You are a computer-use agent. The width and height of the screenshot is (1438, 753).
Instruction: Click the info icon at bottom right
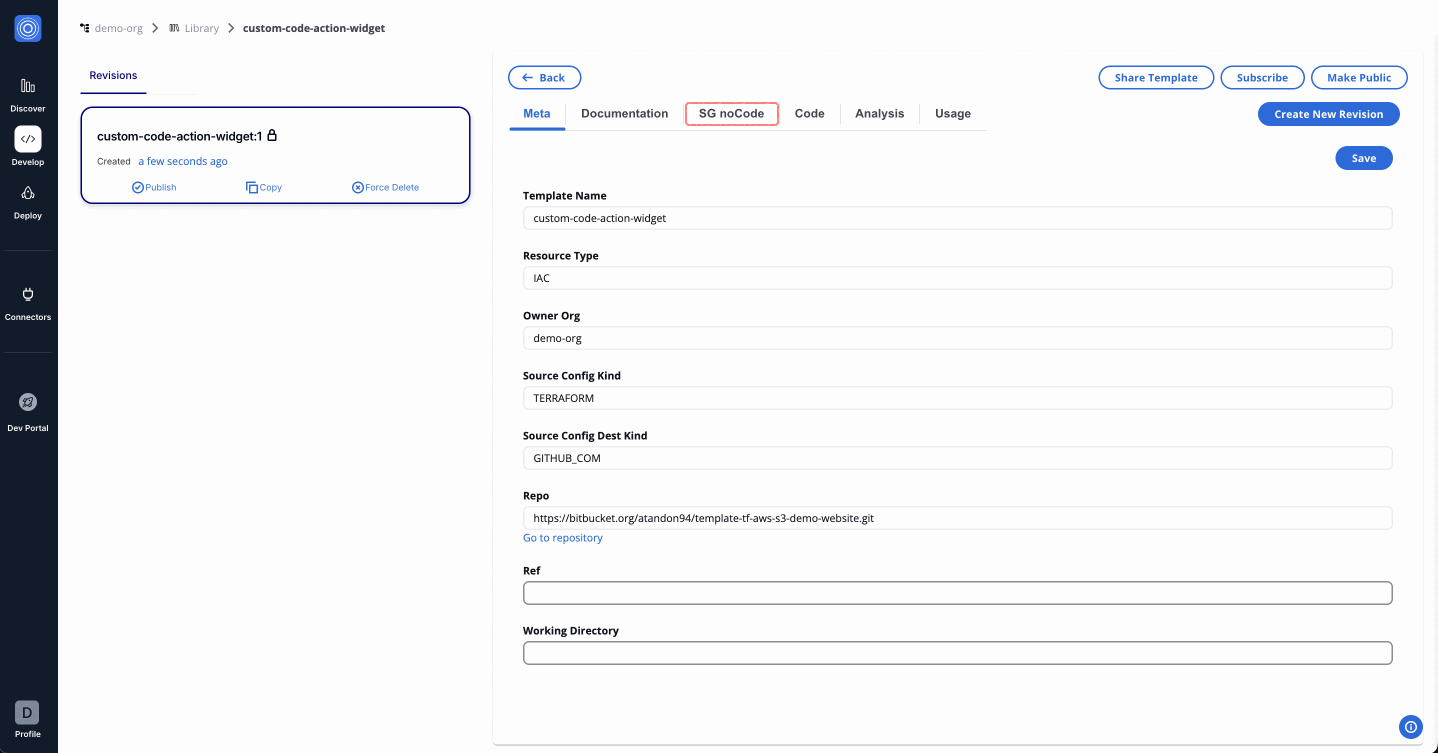point(1411,727)
